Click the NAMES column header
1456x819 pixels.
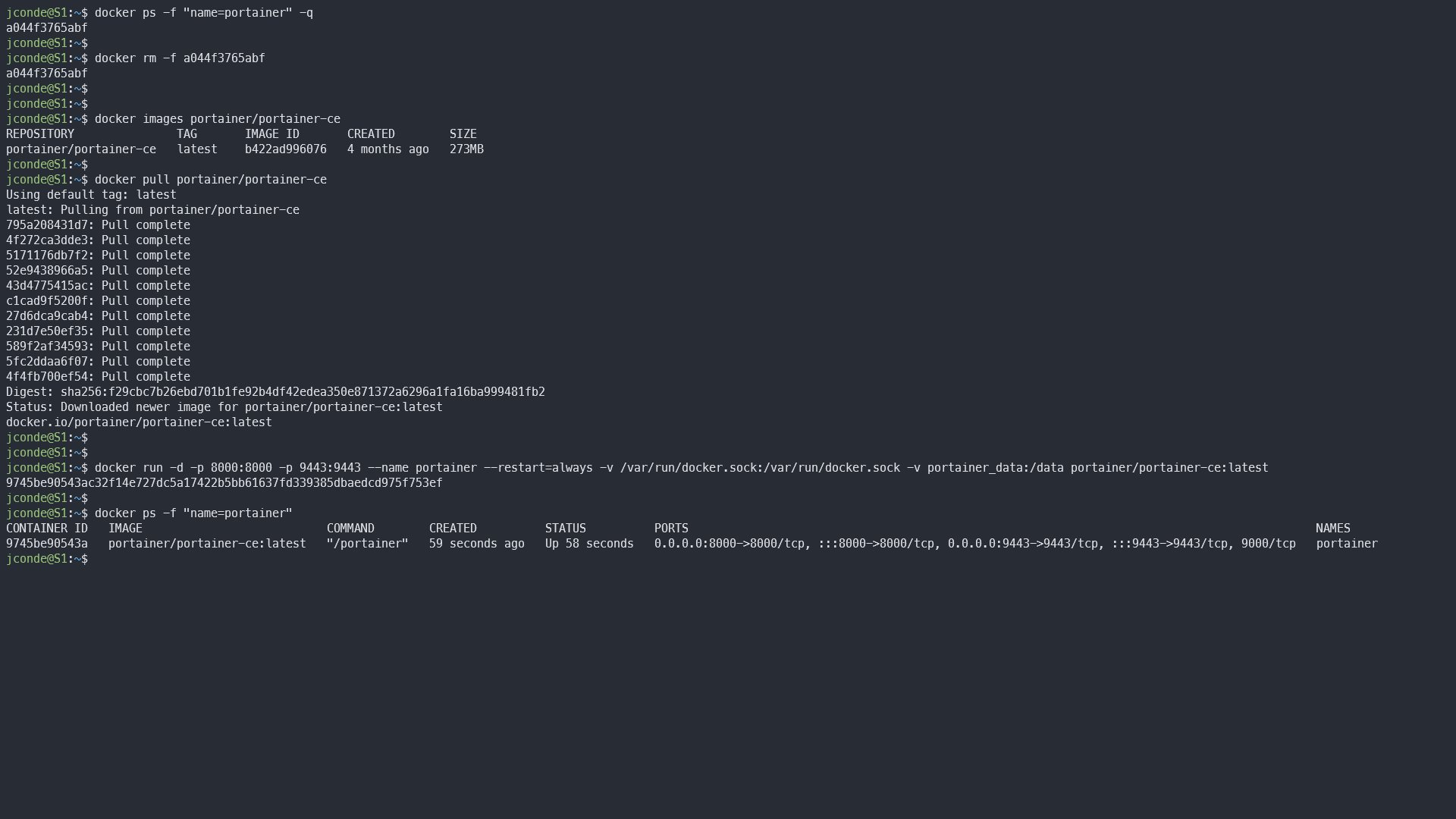[1332, 529]
